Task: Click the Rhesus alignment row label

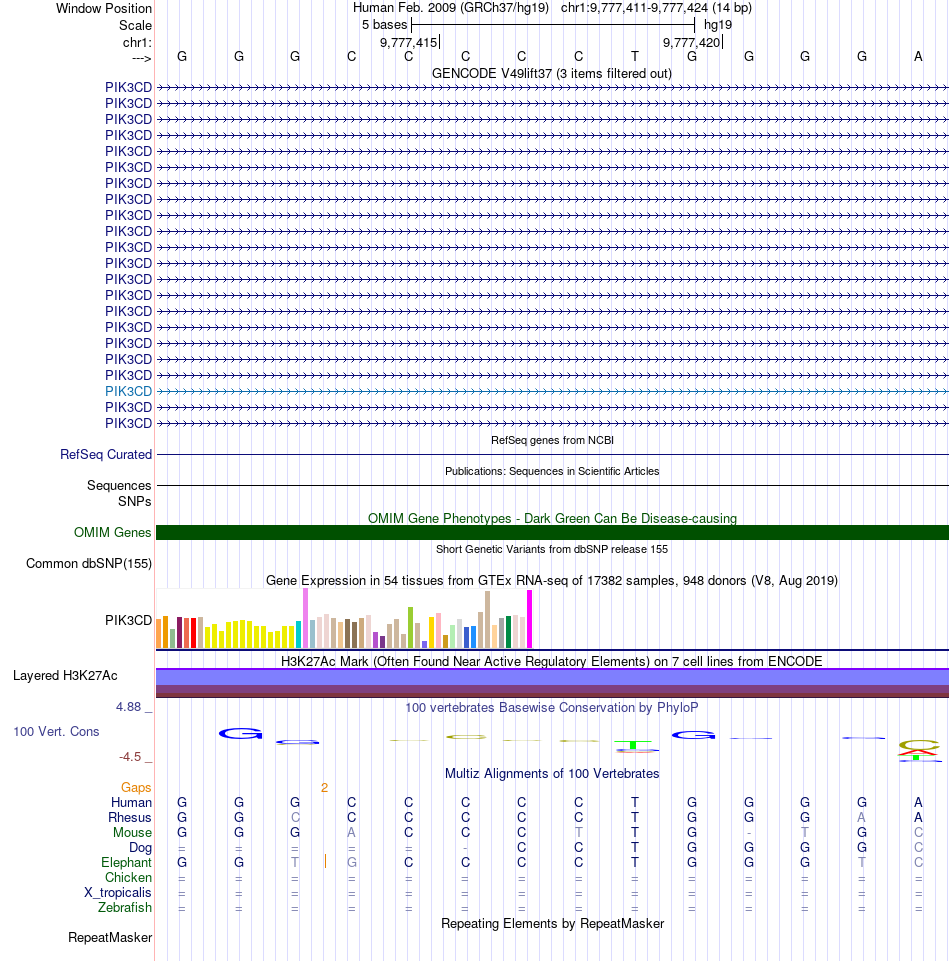Action: (x=130, y=818)
